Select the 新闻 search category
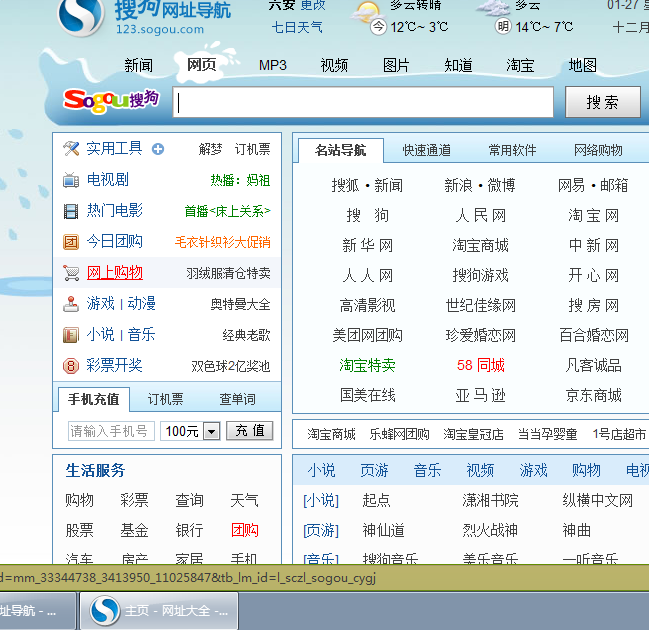This screenshot has height=630, width=649. [139, 65]
